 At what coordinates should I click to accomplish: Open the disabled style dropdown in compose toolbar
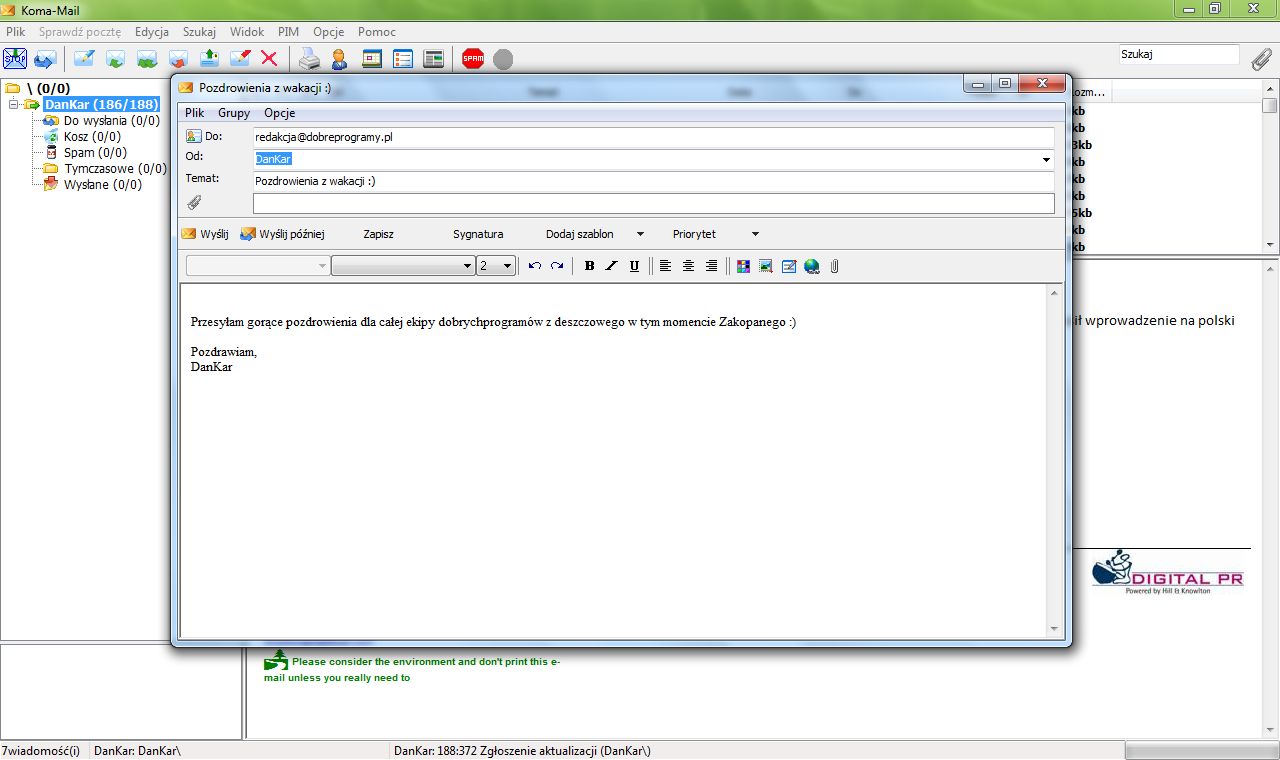pos(322,266)
